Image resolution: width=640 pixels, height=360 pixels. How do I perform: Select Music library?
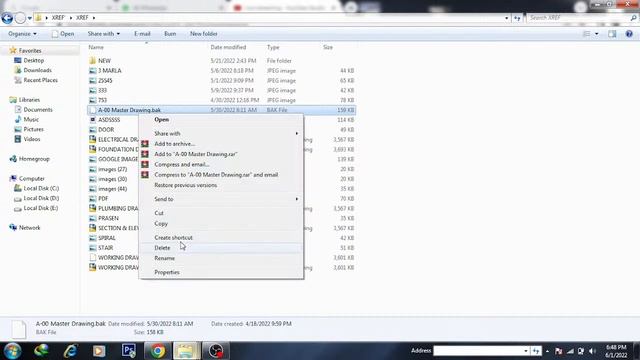[31, 119]
